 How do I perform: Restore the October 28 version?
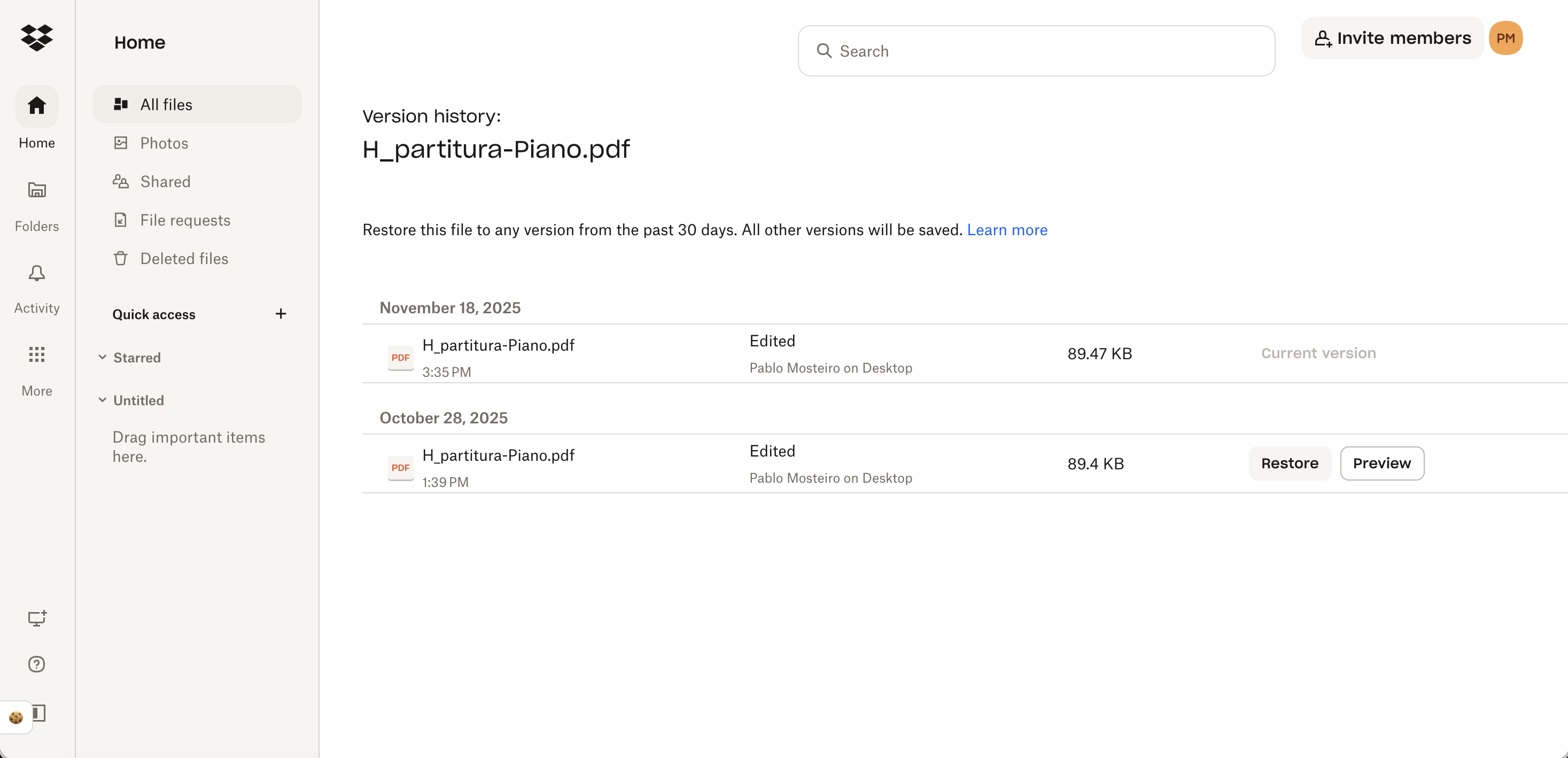tap(1289, 463)
